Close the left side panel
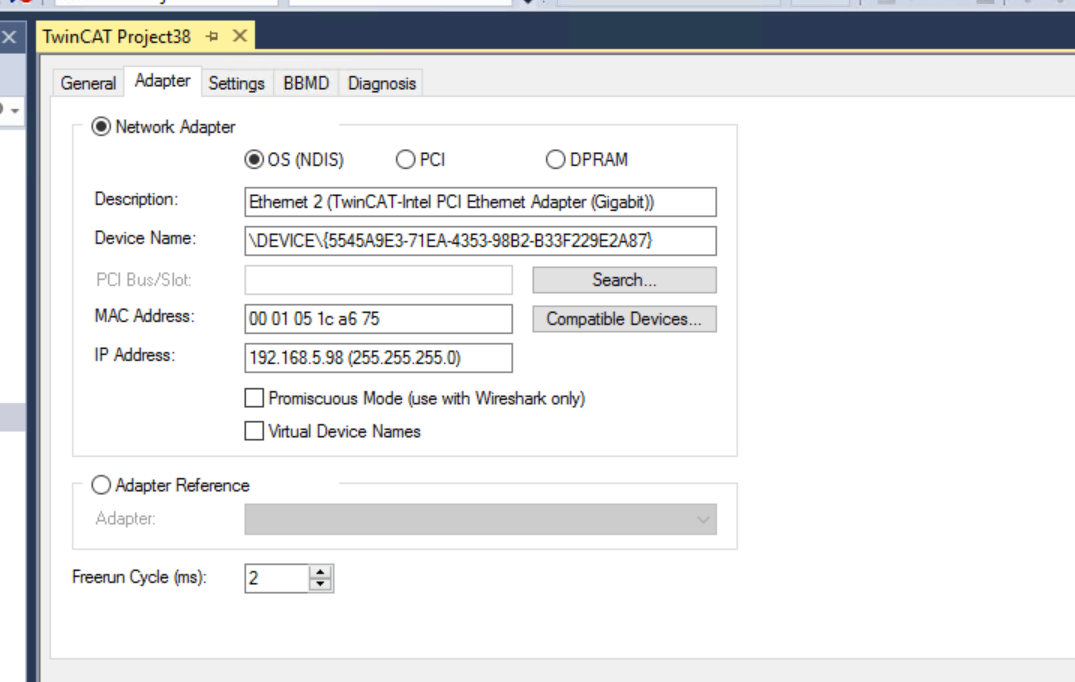1075x682 pixels. coord(9,37)
